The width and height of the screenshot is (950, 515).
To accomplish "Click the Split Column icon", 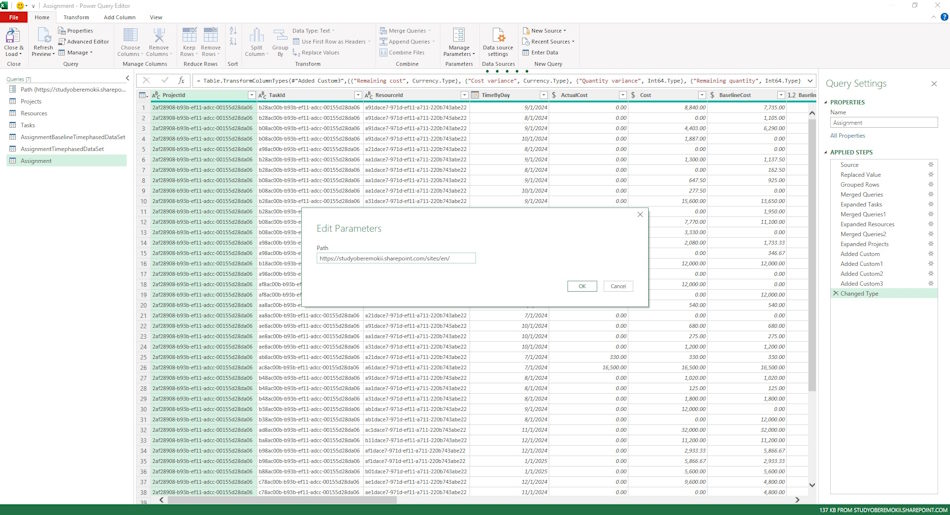I will [x=256, y=35].
